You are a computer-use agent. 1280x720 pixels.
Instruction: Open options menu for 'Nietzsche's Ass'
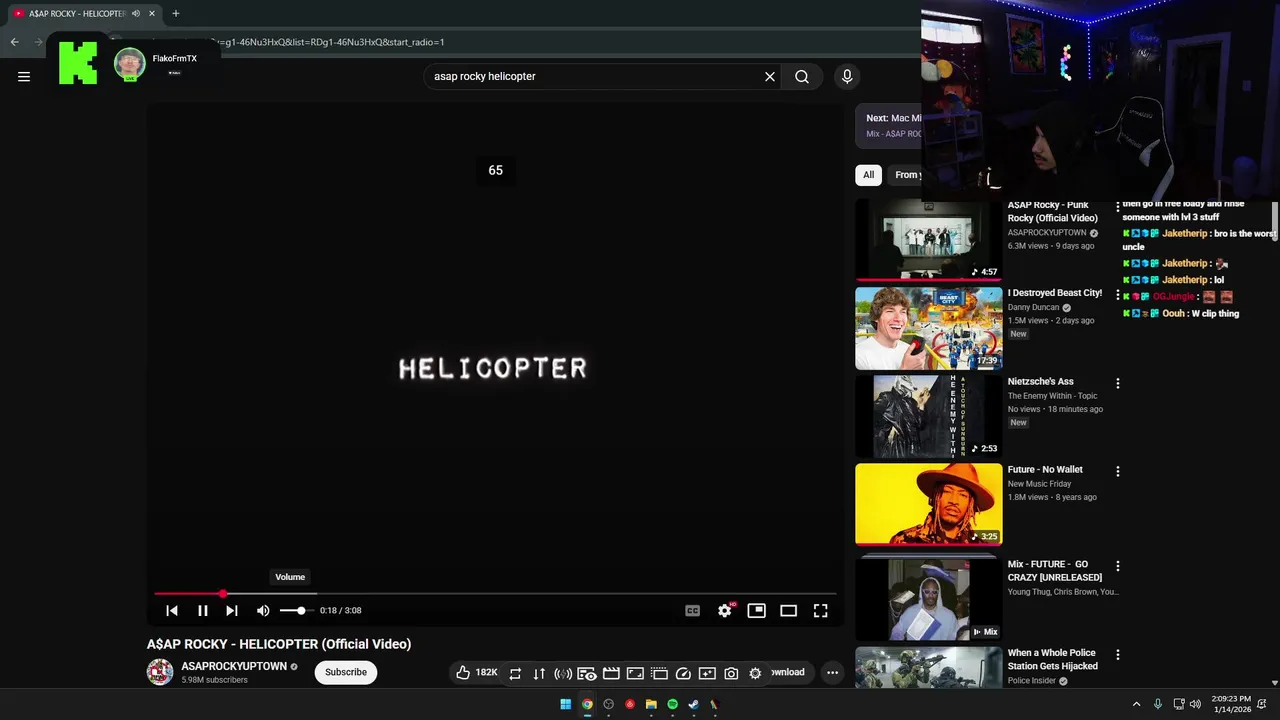click(x=1118, y=383)
